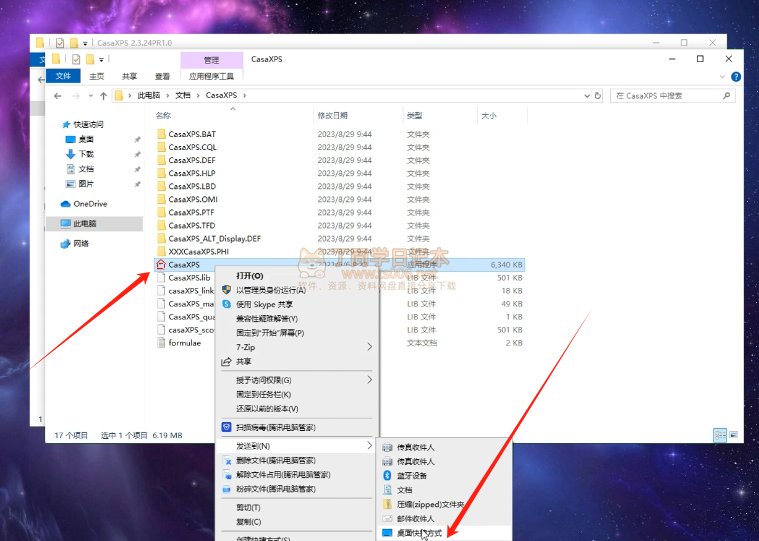The height and width of the screenshot is (541, 759).
Task: Refresh the CasaXPS folder listing
Action: (x=598, y=96)
